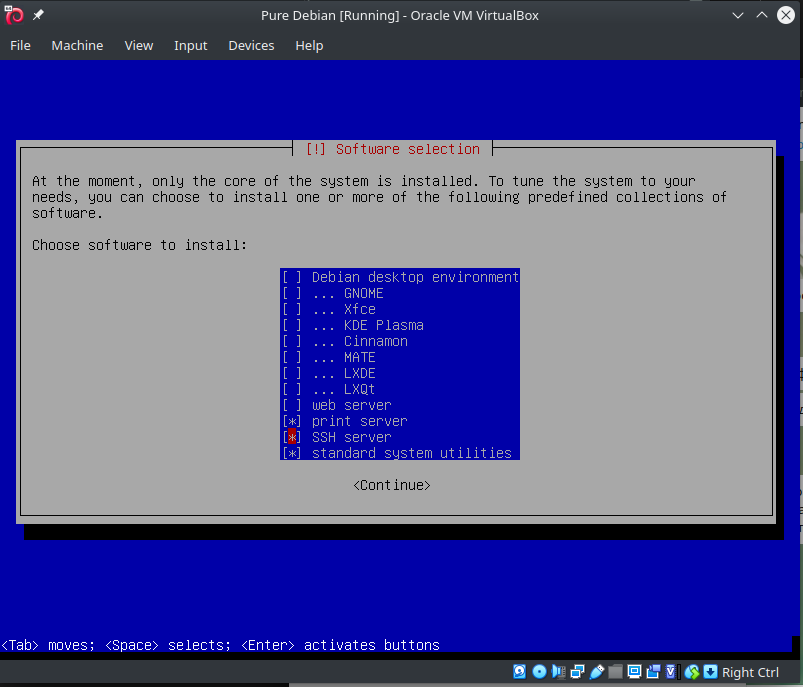Click the recording status icon

(x=653, y=671)
